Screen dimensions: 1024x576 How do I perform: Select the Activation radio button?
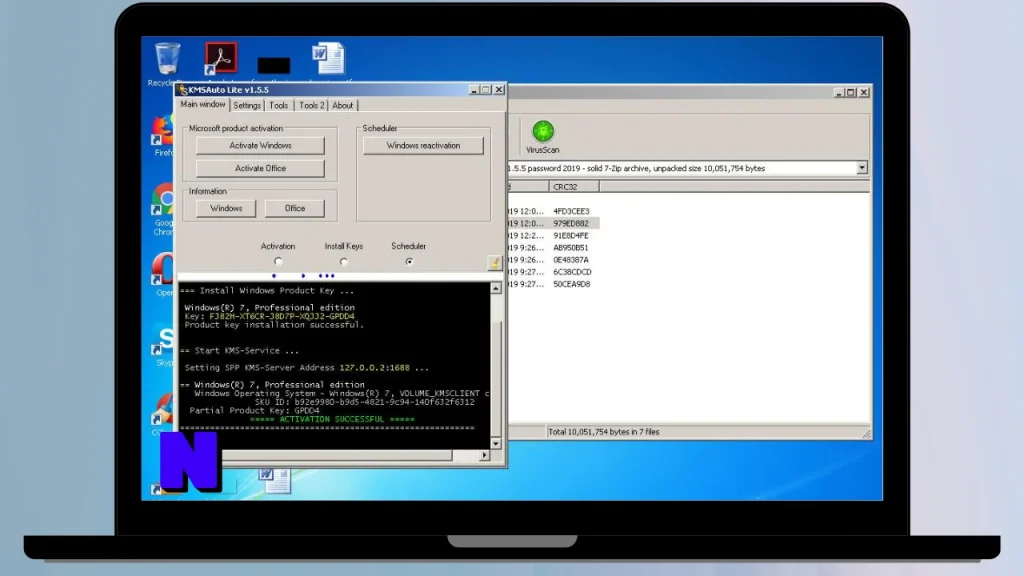tap(278, 261)
